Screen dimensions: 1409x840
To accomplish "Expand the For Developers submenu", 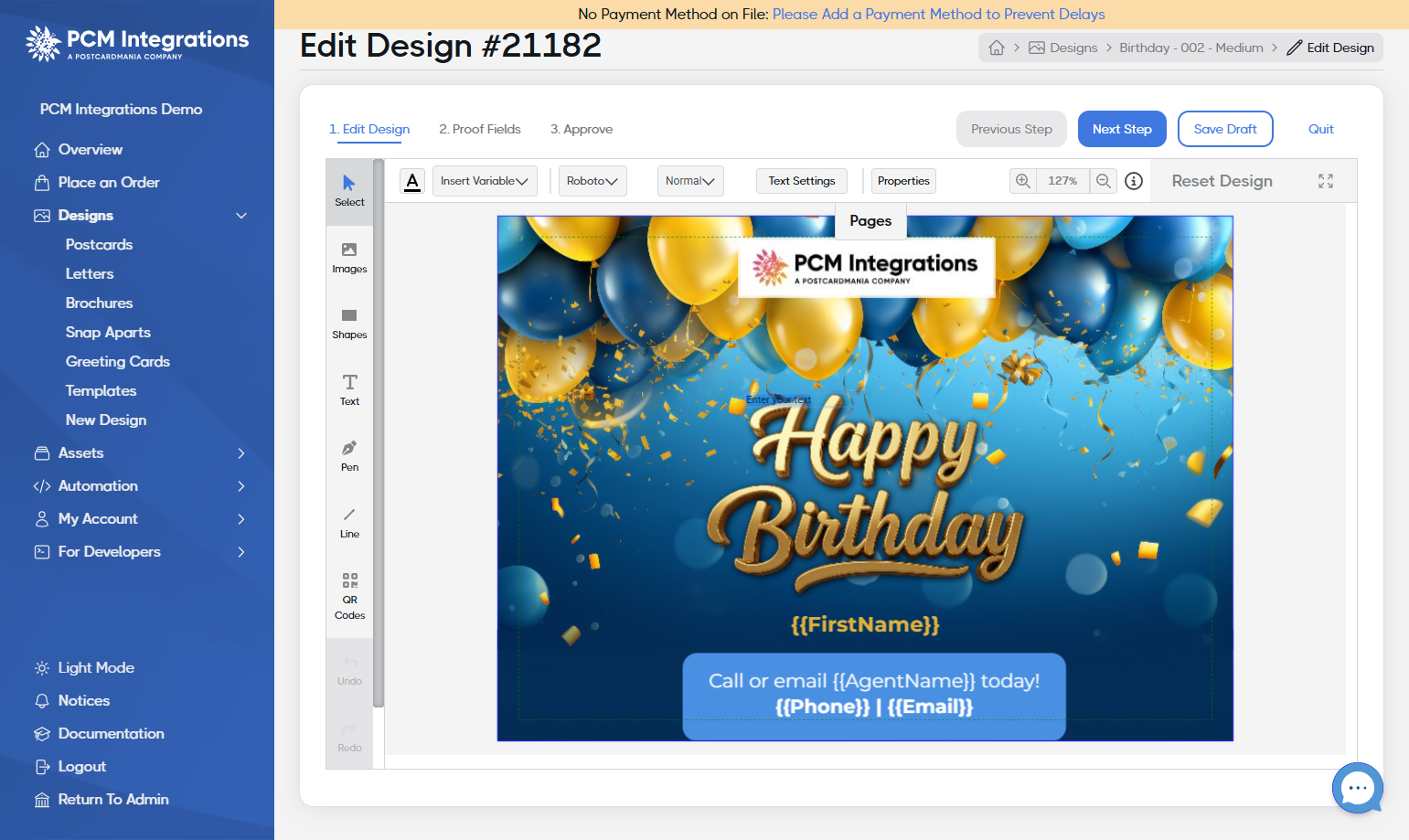I will pos(241,552).
